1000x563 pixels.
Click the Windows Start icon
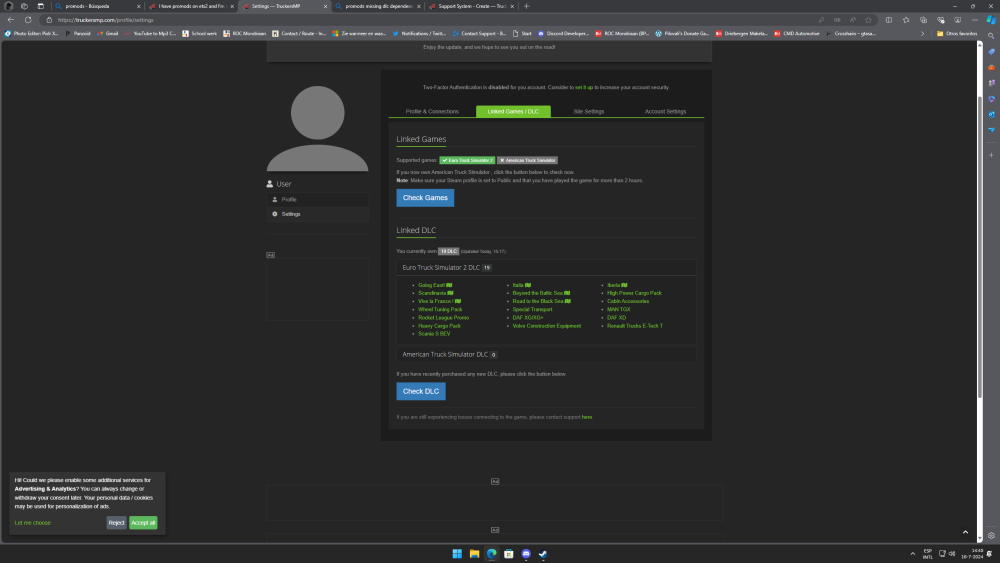pos(456,553)
